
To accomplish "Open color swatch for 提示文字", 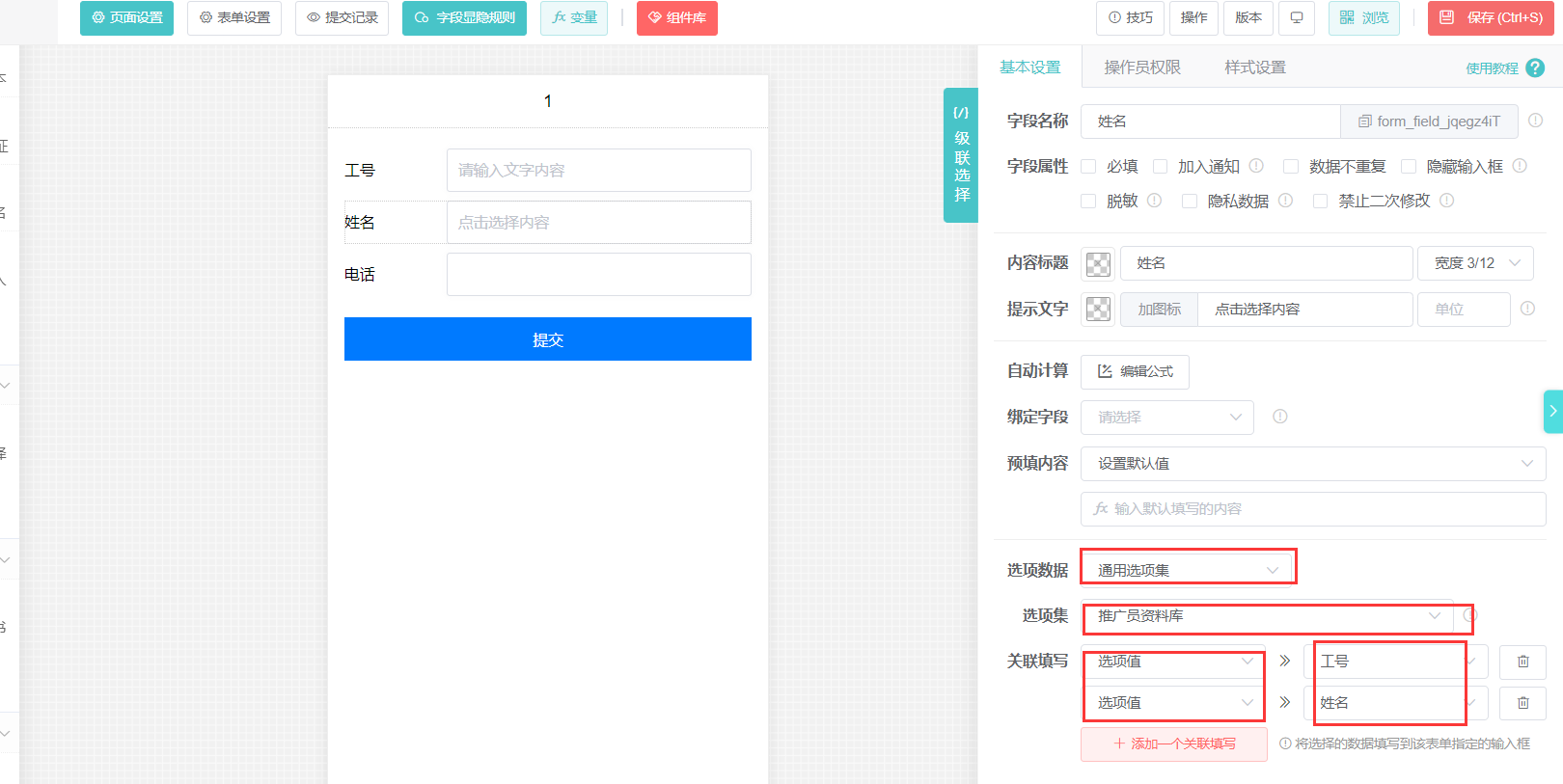I will [x=1098, y=309].
